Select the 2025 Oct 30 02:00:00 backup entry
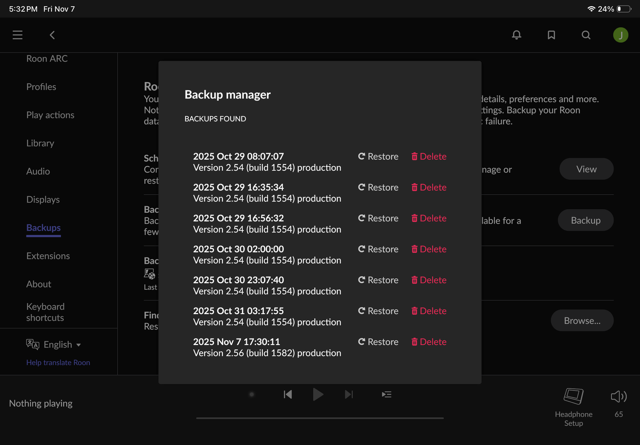Screen dimensions: 640x445 267,254
